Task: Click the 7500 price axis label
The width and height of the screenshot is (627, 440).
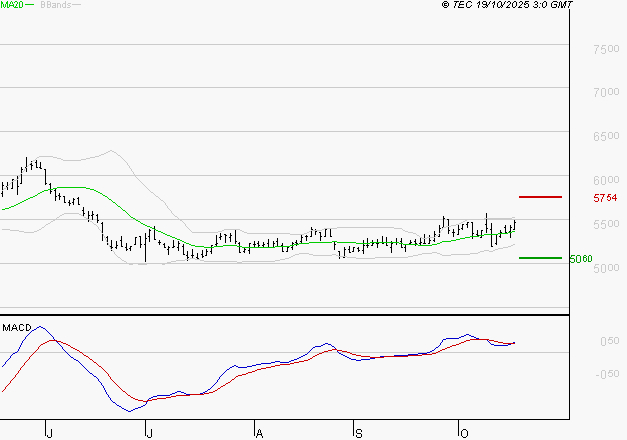Action: tap(607, 49)
